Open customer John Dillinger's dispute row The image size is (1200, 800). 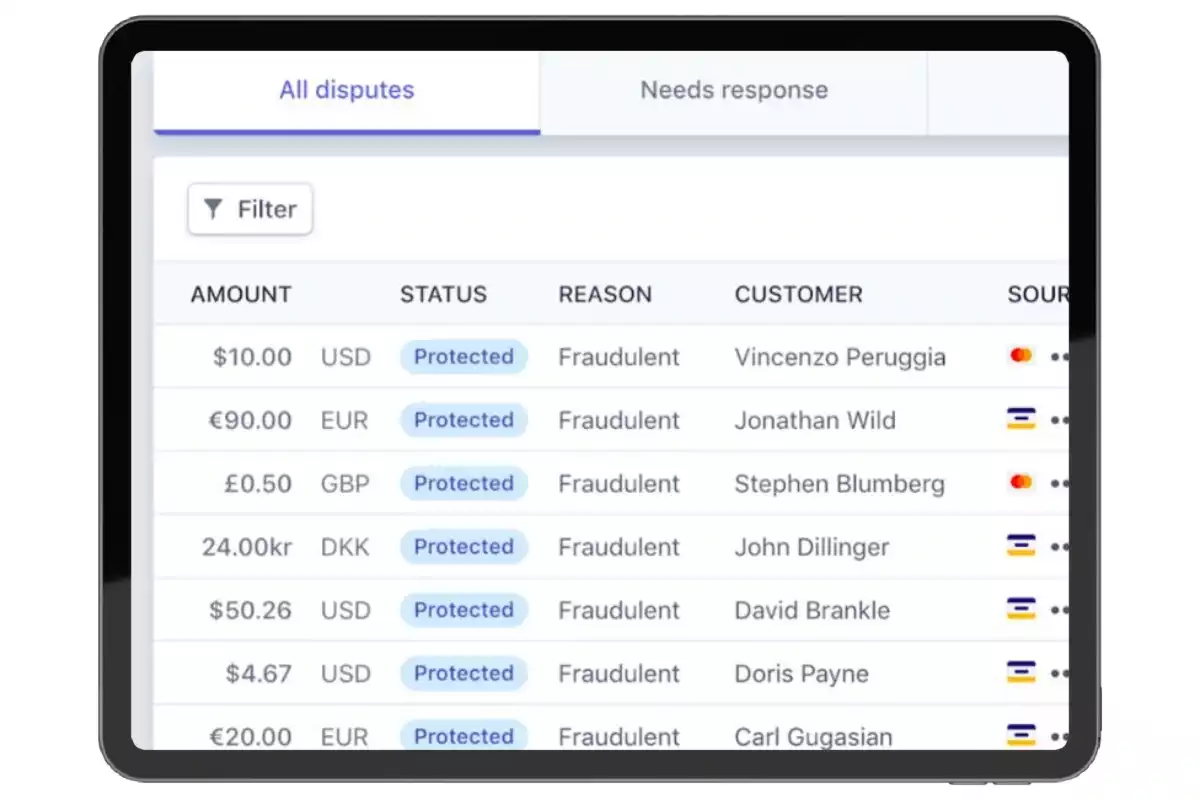point(811,547)
